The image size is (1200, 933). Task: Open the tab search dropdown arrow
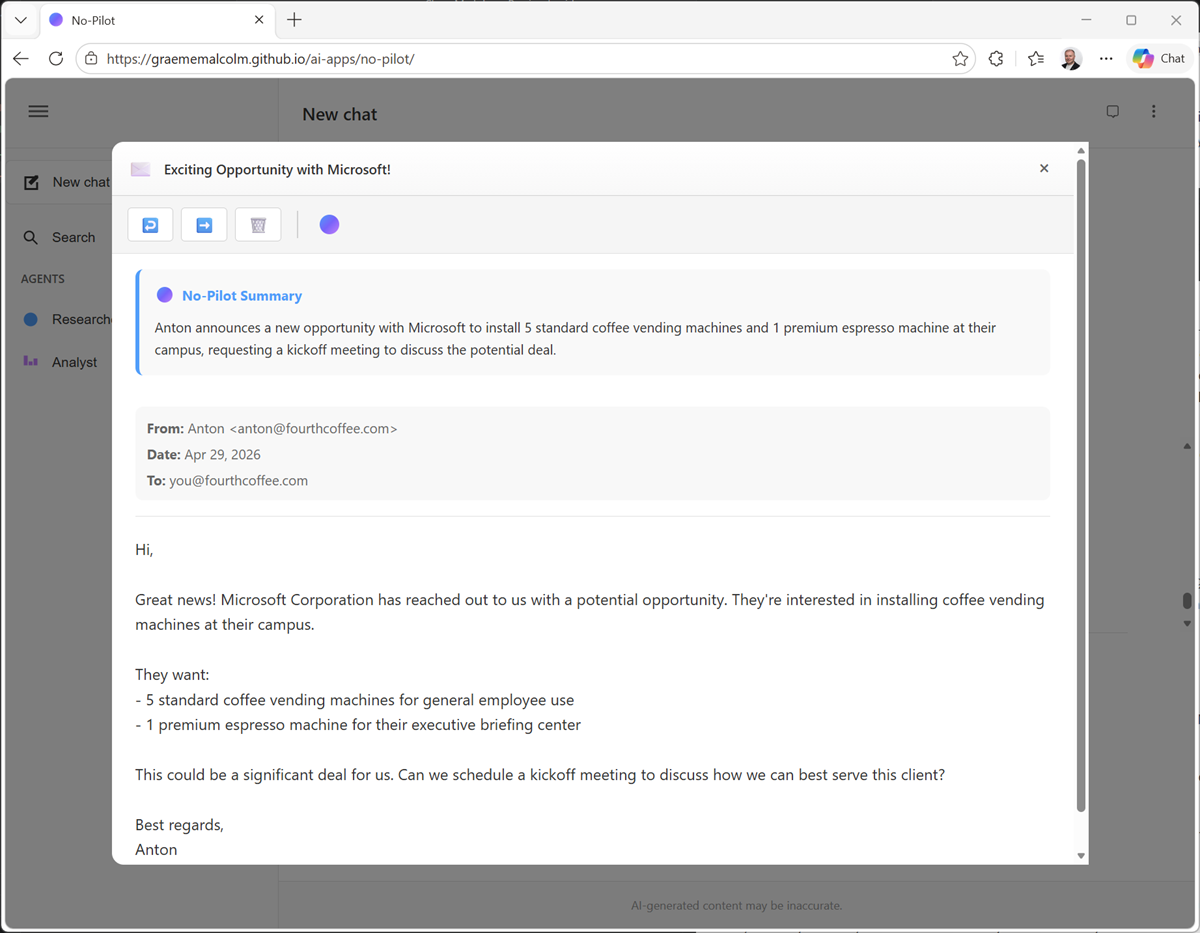[x=20, y=20]
